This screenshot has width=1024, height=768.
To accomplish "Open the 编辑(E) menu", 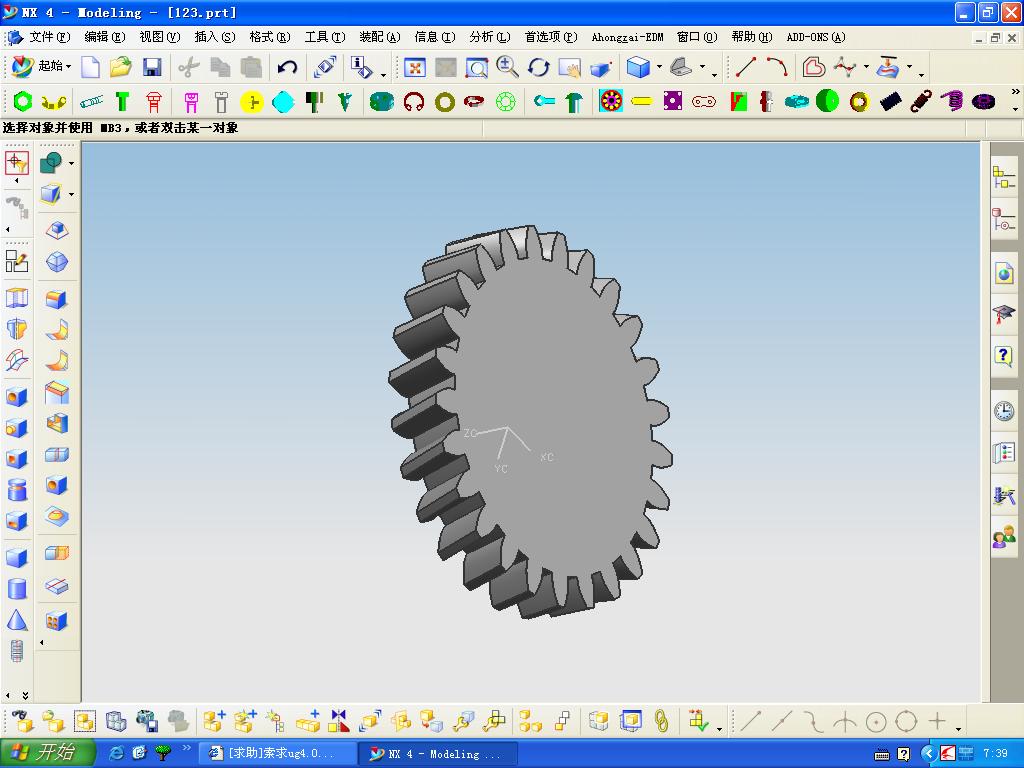I will 104,37.
